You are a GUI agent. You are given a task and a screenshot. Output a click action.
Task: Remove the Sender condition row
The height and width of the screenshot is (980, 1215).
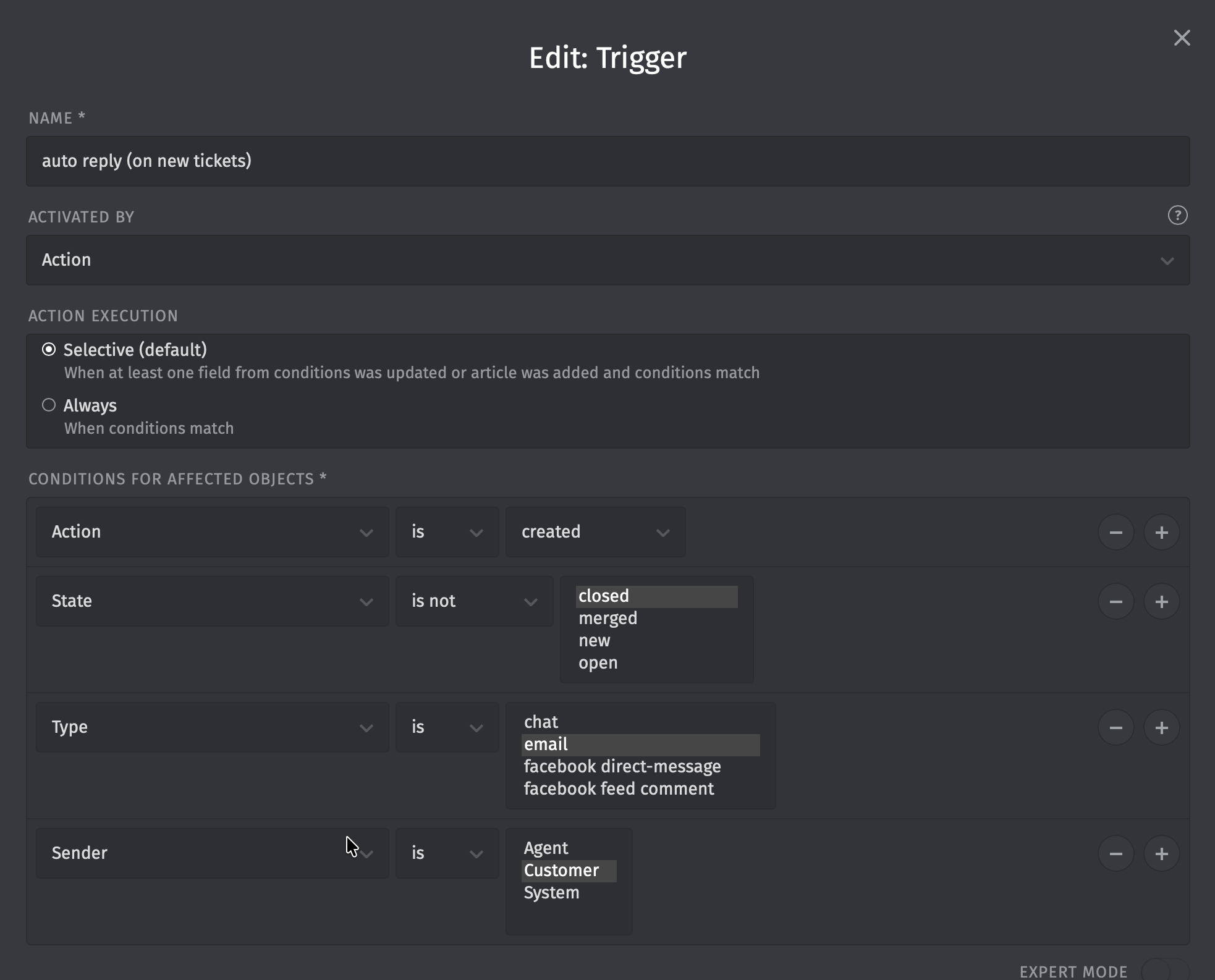(1116, 853)
